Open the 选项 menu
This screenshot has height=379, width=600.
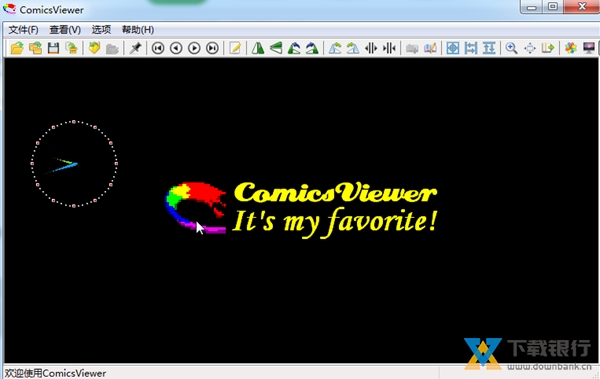click(101, 29)
